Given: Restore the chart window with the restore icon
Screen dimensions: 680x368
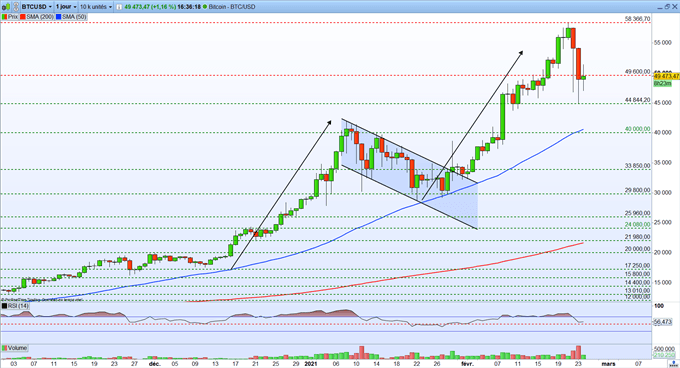Looking at the screenshot, I should coord(667,7).
